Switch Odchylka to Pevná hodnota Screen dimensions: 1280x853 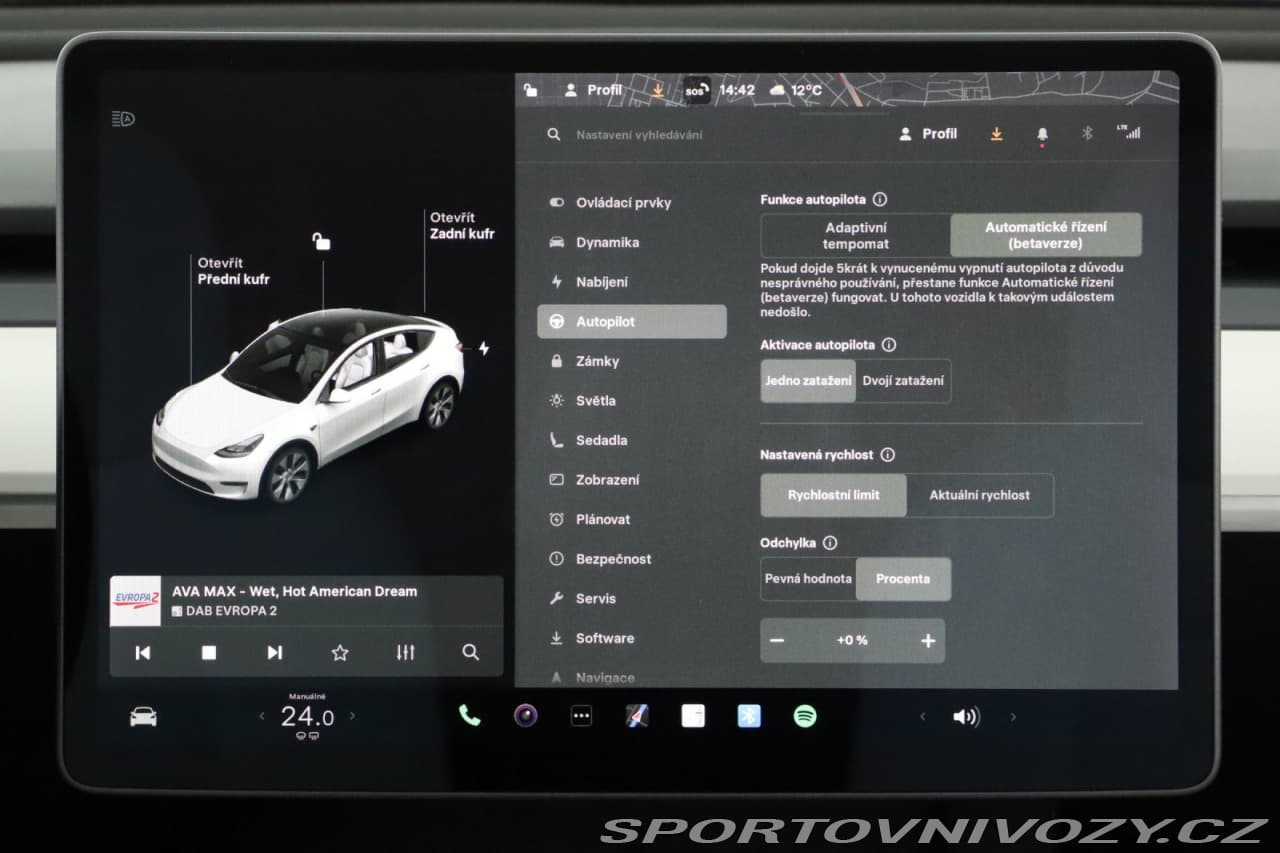point(808,578)
